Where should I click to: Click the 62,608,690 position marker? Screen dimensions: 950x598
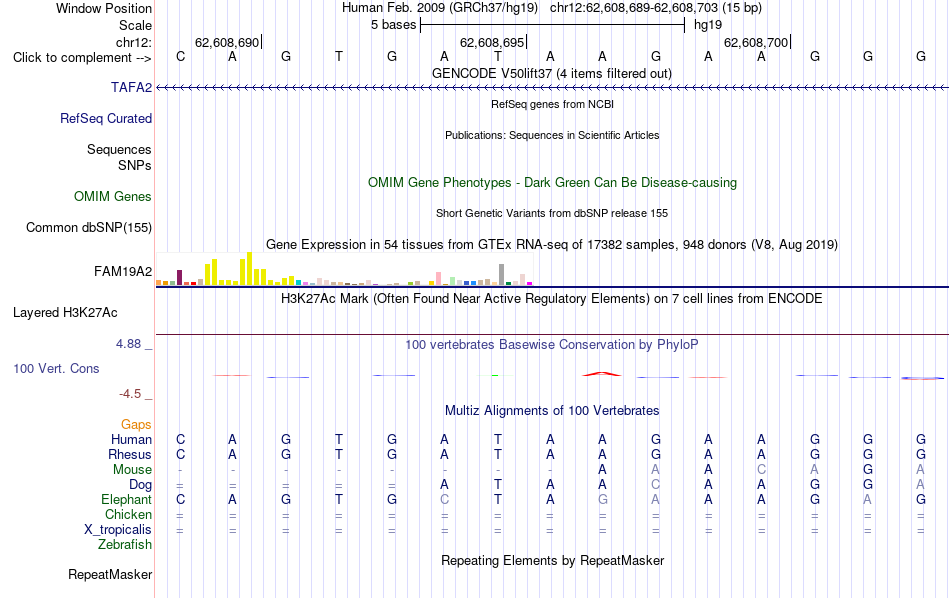(x=227, y=42)
